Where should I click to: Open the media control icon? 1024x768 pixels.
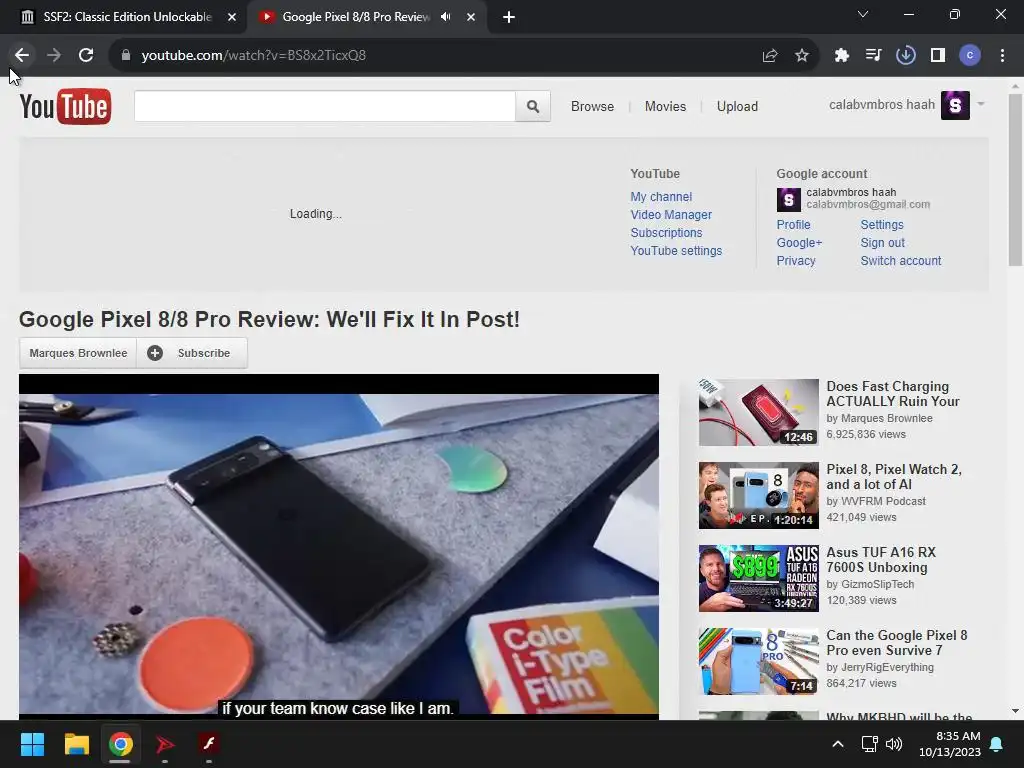[873, 56]
